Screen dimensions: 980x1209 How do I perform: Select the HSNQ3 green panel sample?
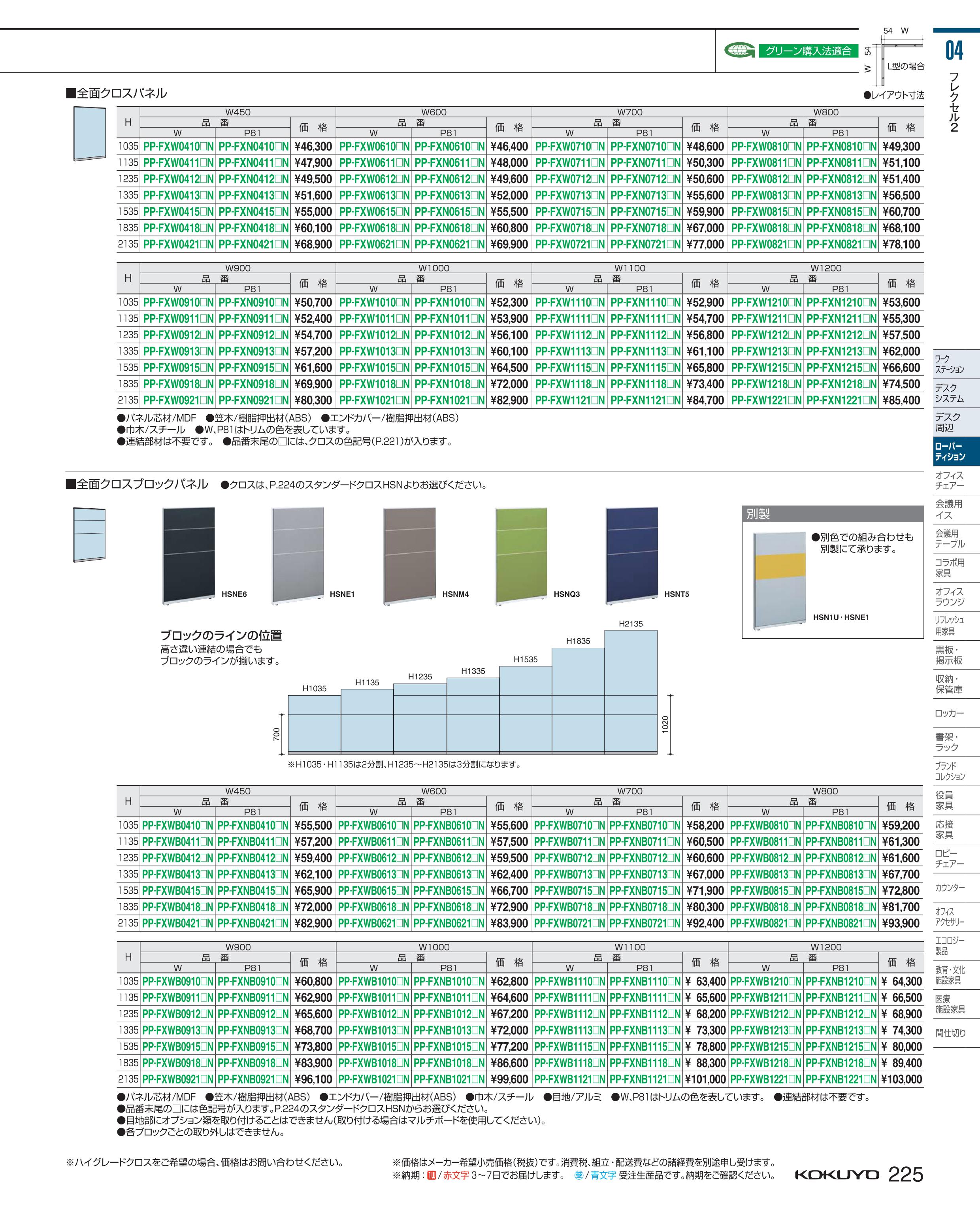521,556
